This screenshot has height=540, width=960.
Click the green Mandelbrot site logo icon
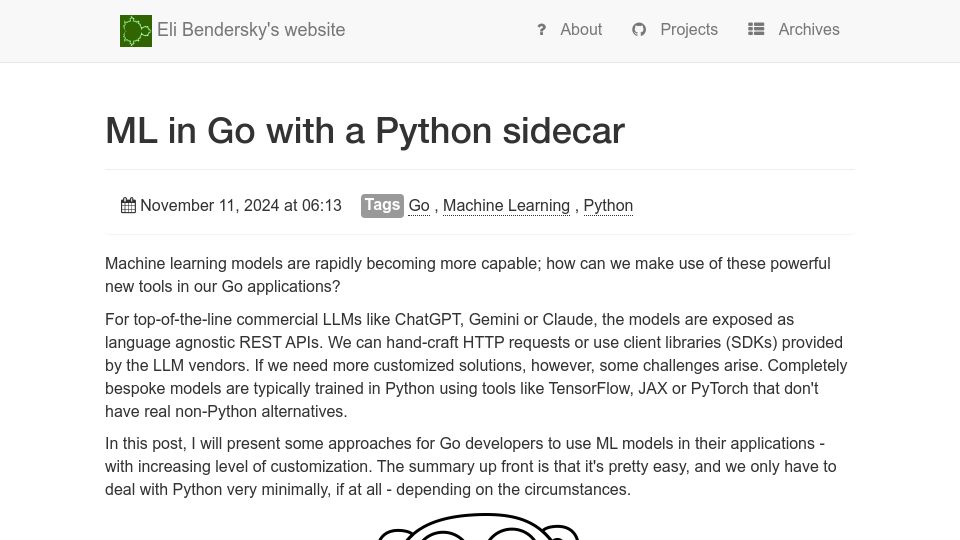tap(136, 31)
